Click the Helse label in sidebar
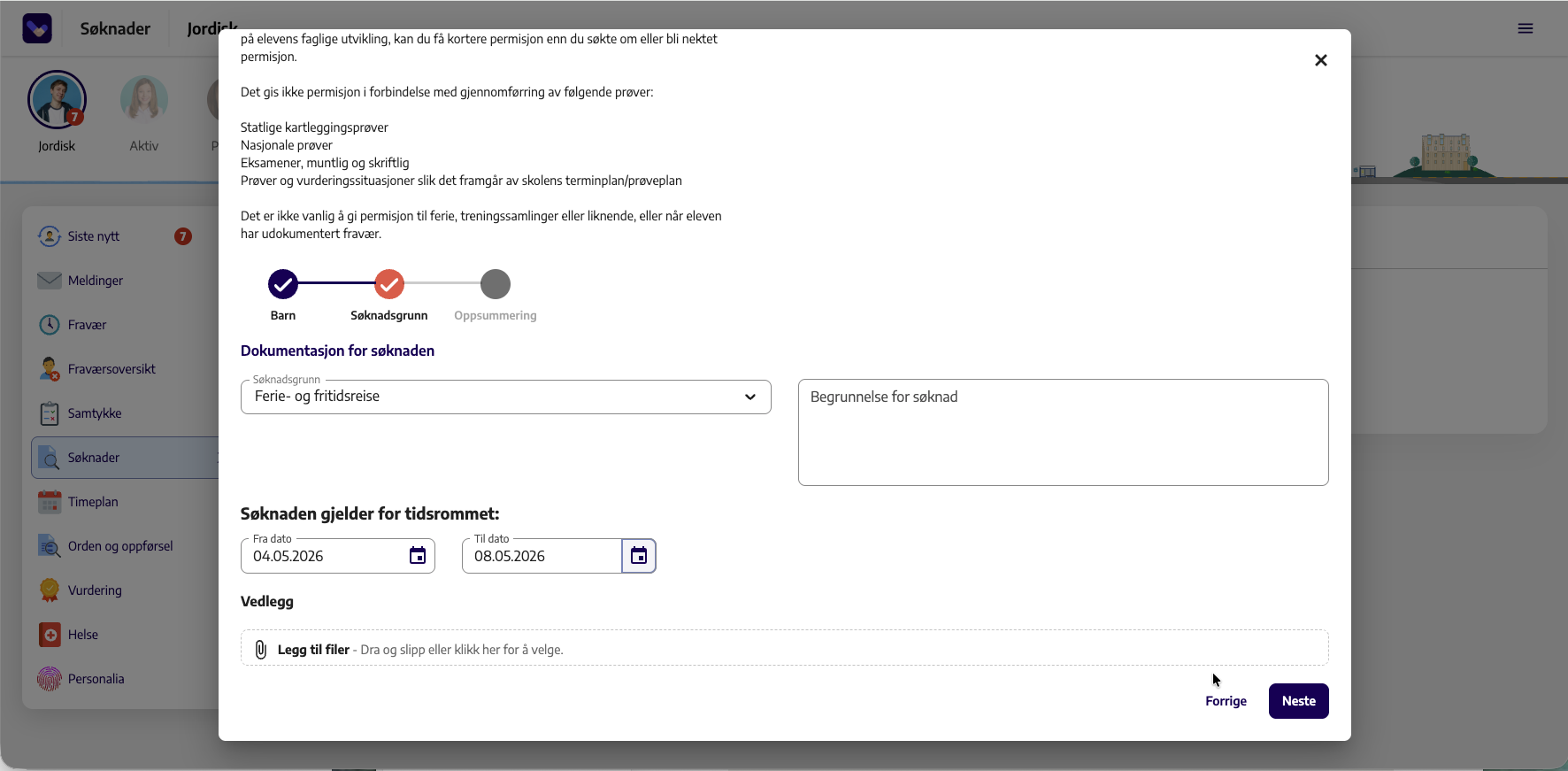 click(x=83, y=635)
